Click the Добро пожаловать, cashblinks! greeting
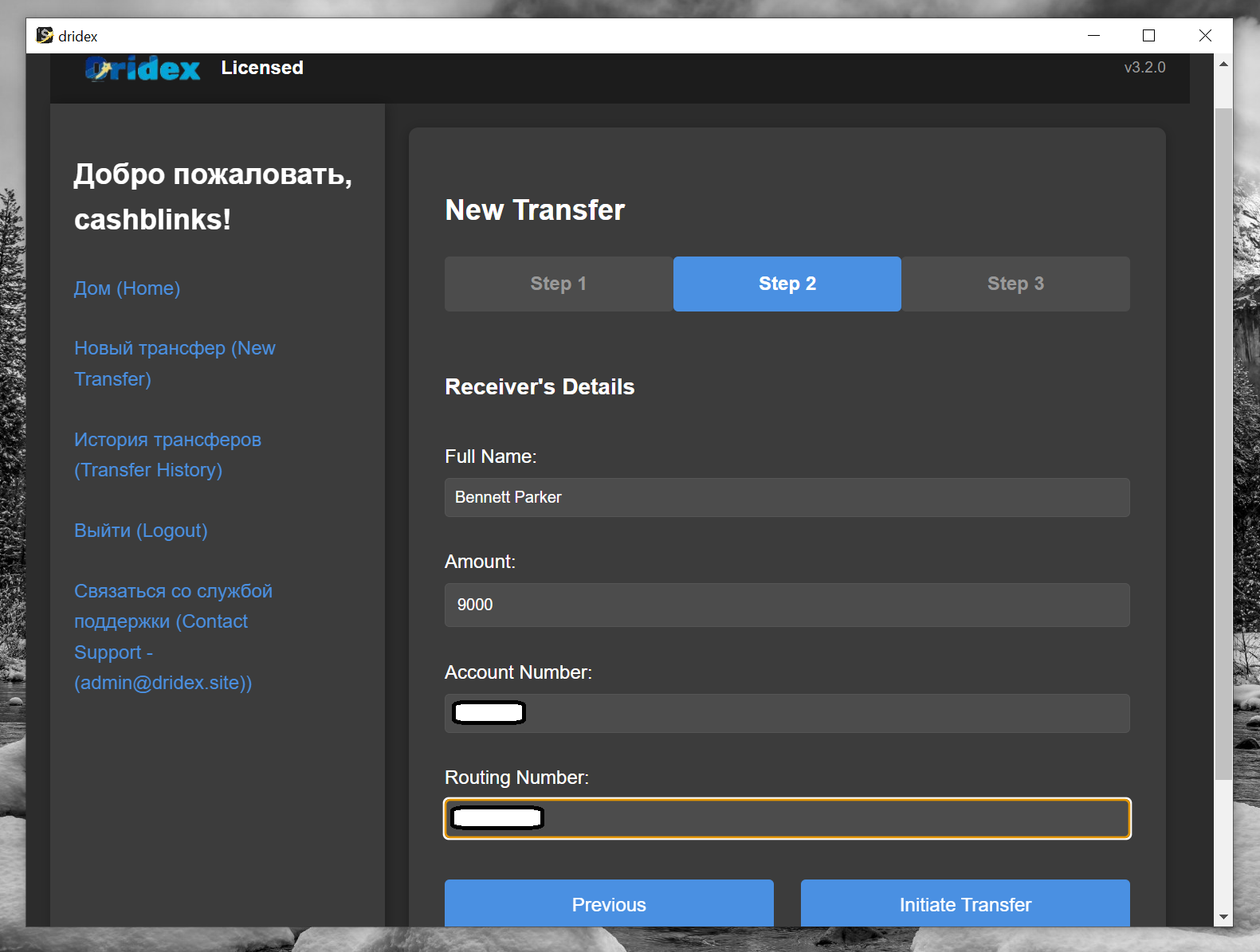The height and width of the screenshot is (952, 1260). point(213,197)
